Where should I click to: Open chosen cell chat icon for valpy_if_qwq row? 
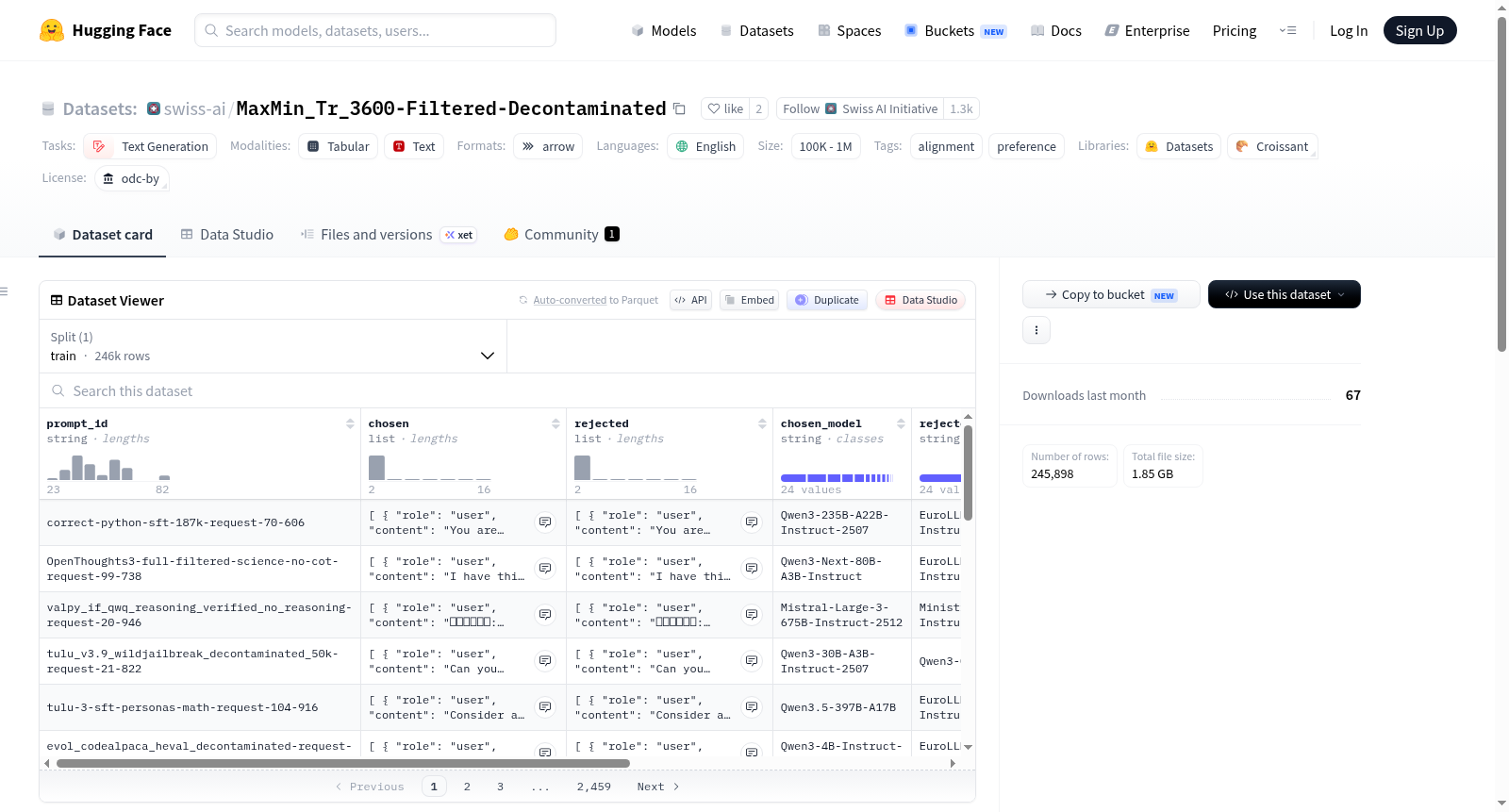coord(545,615)
